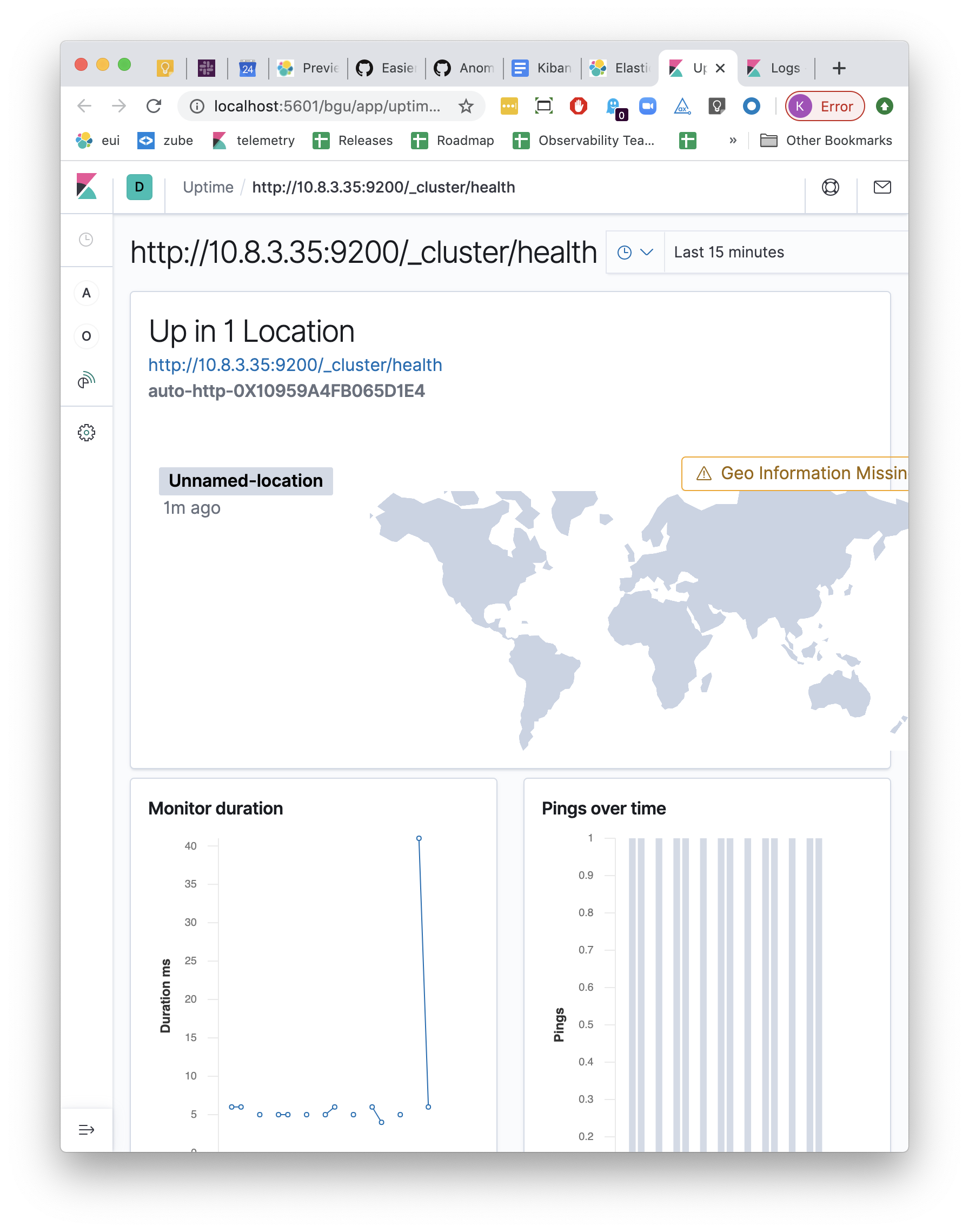Open the Observability Tea... bookmark
The image size is (969, 1232).
(583, 140)
